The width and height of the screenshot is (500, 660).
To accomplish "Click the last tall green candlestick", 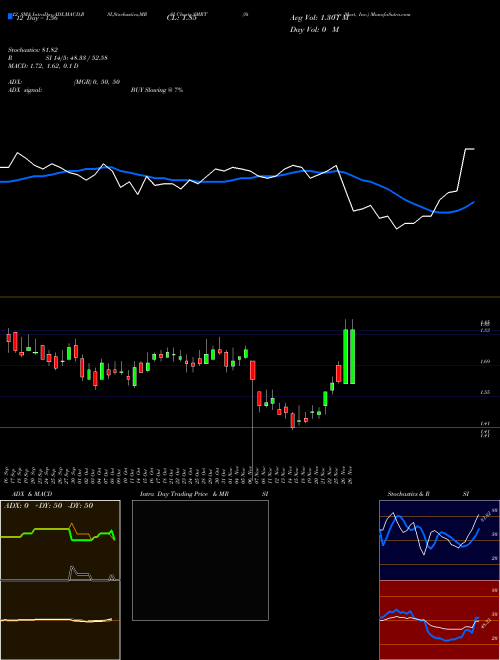I will click(x=352, y=356).
